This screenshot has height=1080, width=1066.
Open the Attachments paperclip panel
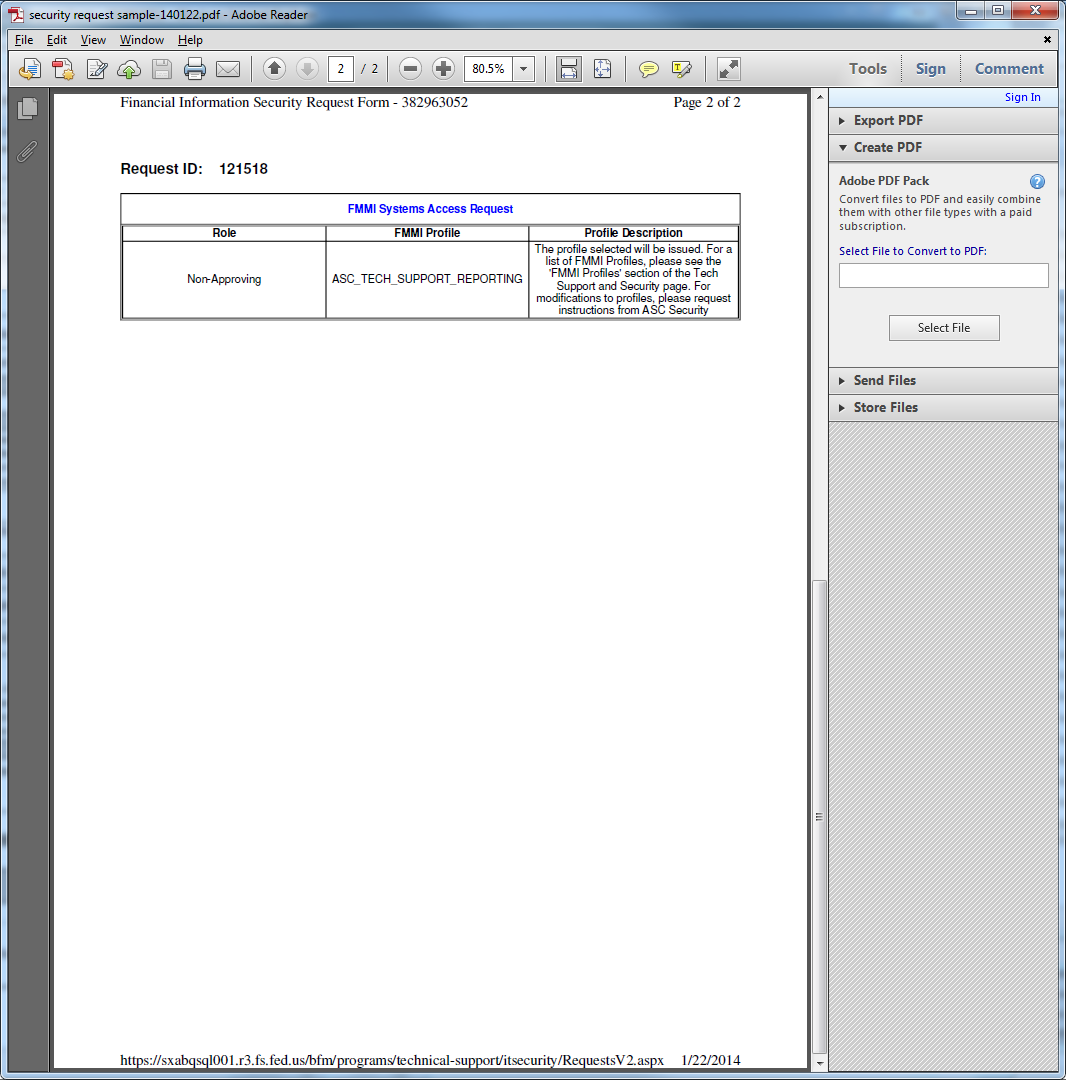click(27, 151)
